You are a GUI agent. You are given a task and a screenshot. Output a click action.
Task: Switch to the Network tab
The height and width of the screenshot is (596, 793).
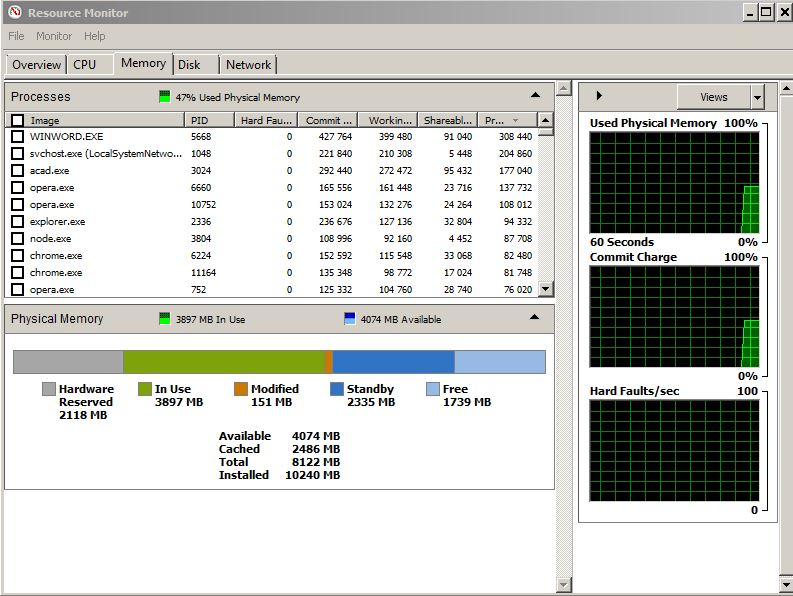(x=248, y=65)
